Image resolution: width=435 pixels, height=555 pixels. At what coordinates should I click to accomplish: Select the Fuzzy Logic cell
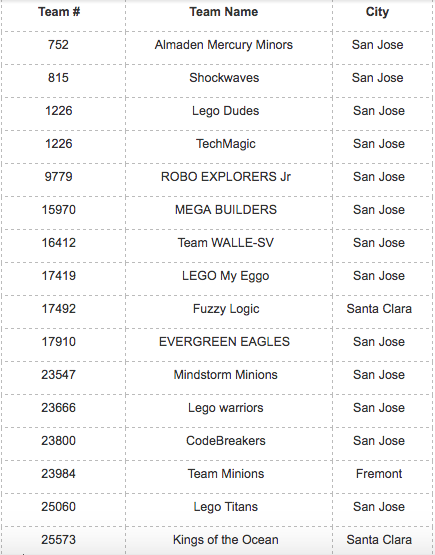[x=225, y=309]
